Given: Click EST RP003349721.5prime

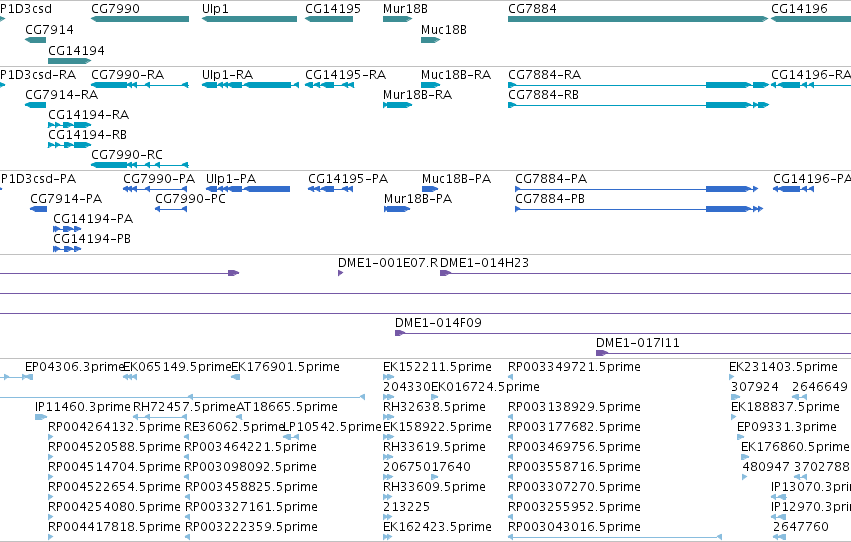Looking at the screenshot, I should click(574, 367).
